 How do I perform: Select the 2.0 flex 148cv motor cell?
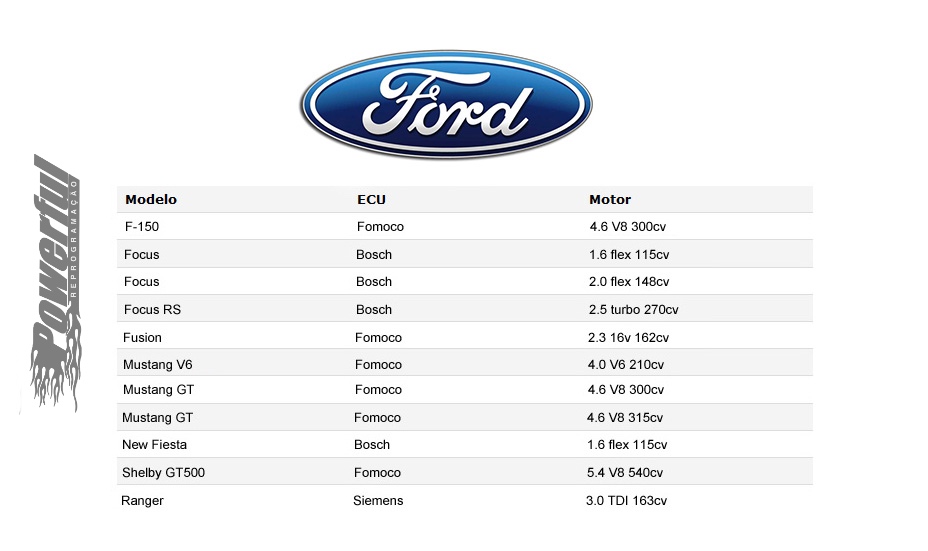tap(629, 282)
